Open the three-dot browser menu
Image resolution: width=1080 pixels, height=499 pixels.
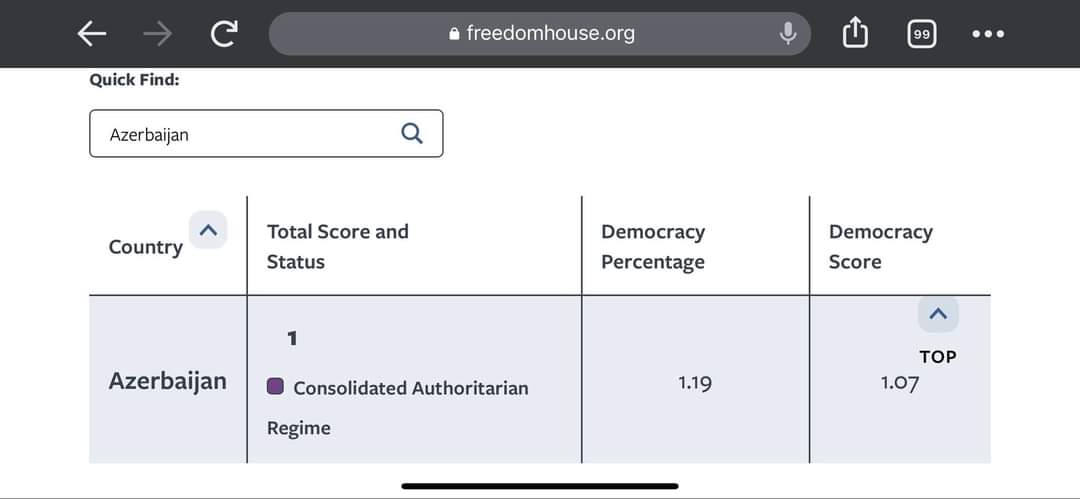click(988, 34)
